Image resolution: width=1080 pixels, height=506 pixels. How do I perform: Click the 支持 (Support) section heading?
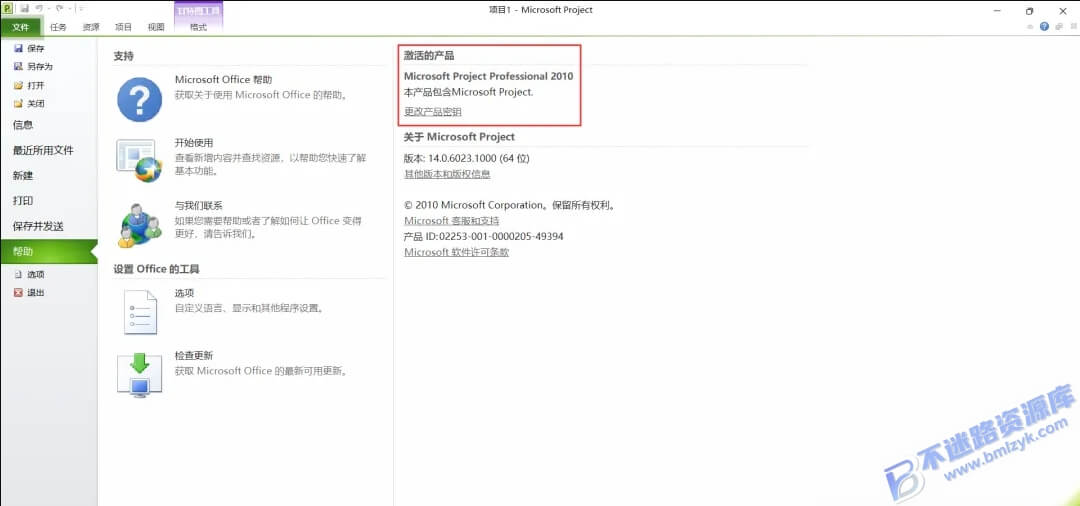pos(123,56)
